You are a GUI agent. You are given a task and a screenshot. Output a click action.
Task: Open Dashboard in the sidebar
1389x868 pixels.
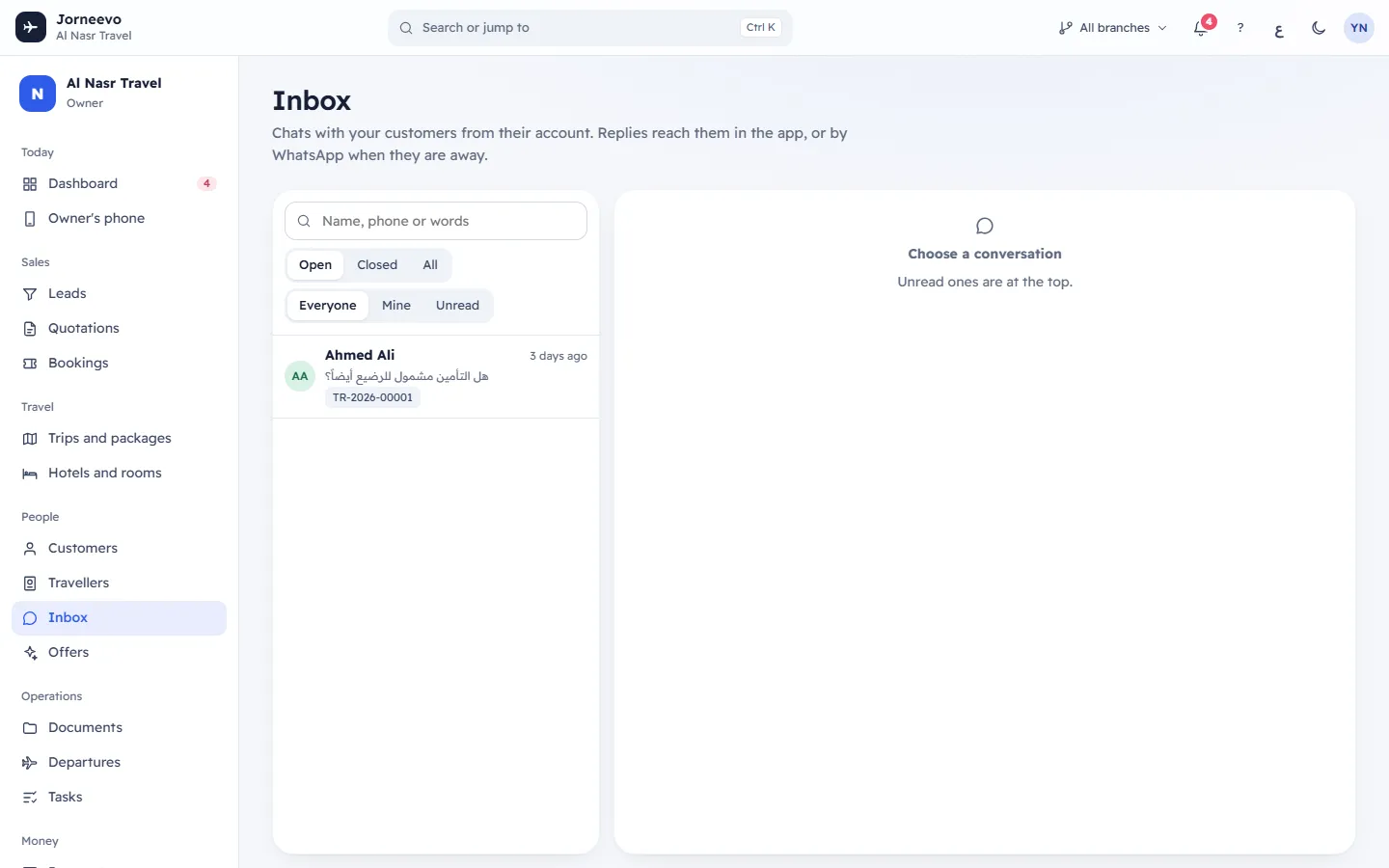click(119, 183)
